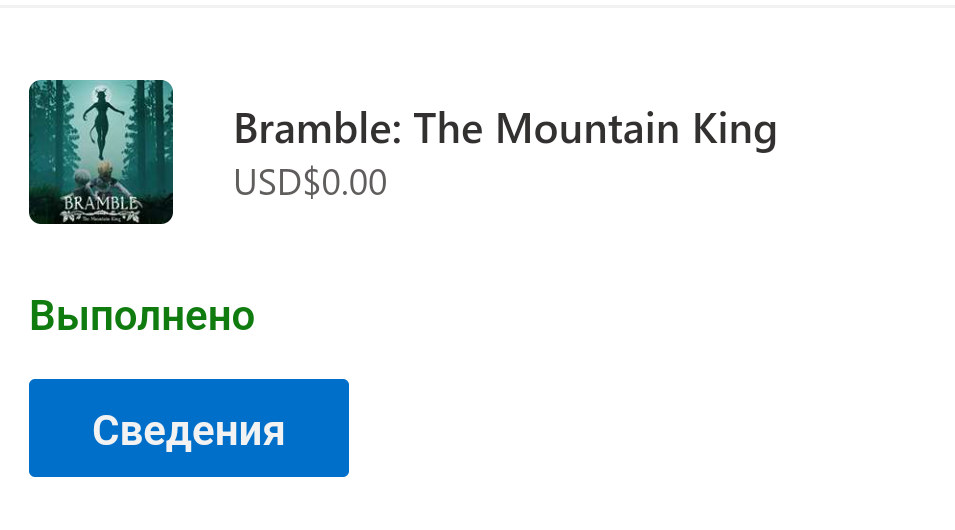Click the USD$0.00 price text
This screenshot has width=955, height=530.
(310, 182)
